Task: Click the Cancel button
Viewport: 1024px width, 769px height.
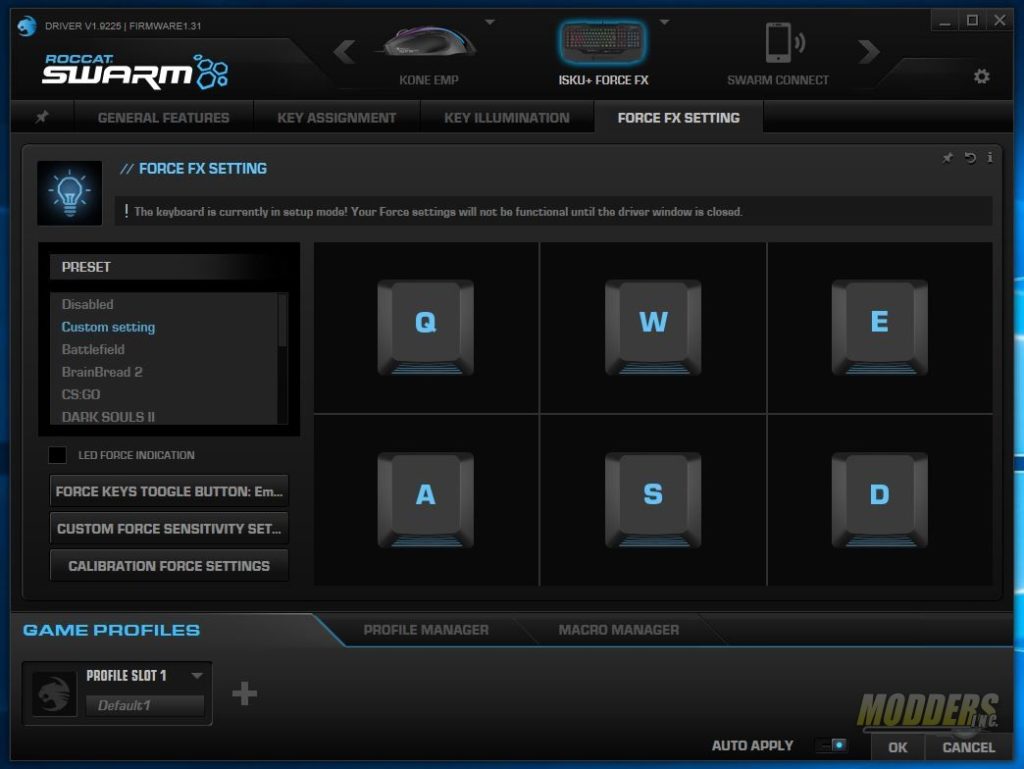Action: click(x=968, y=747)
